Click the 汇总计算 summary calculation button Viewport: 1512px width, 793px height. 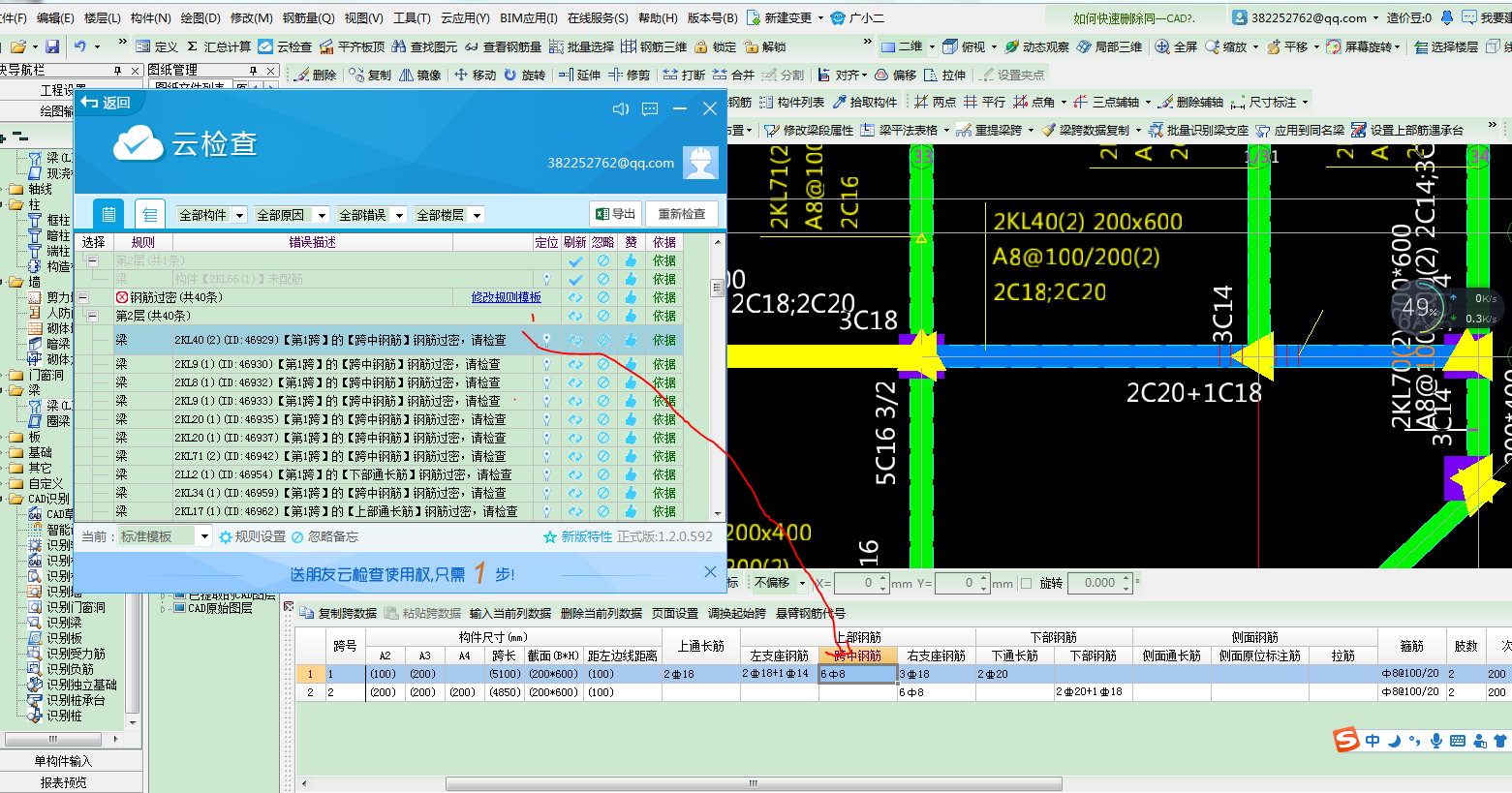[218, 46]
